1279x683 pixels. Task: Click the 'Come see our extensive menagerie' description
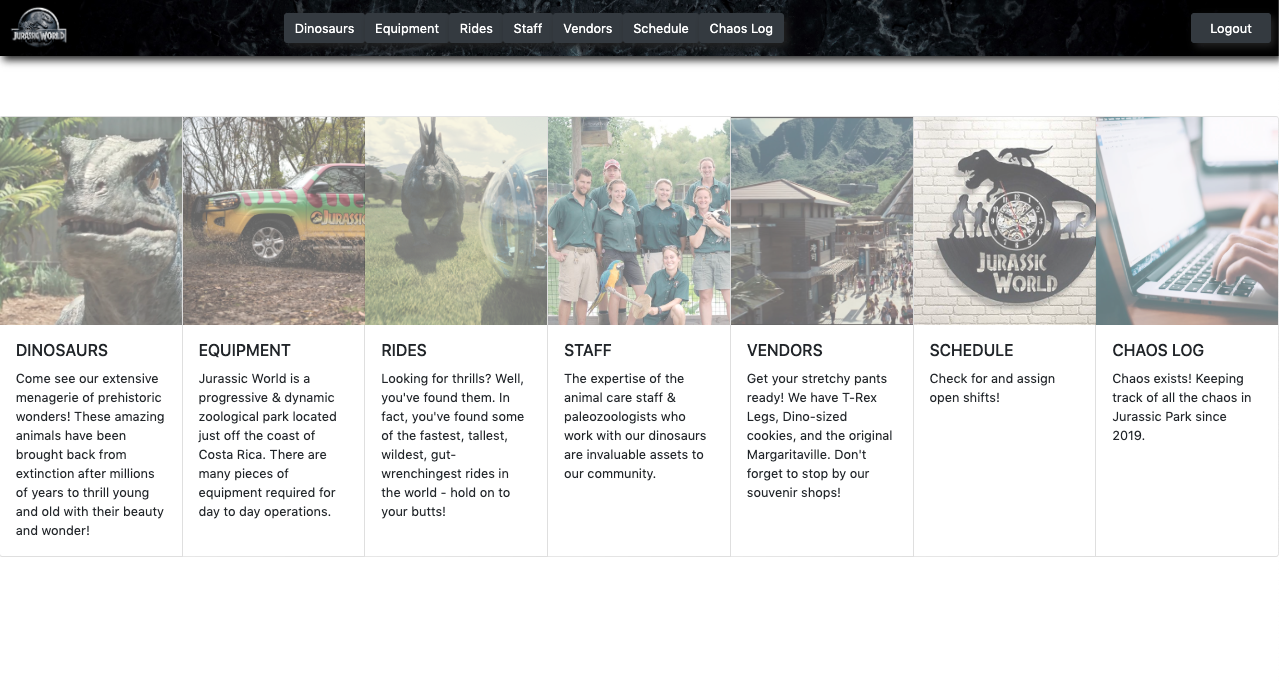[x=91, y=455]
